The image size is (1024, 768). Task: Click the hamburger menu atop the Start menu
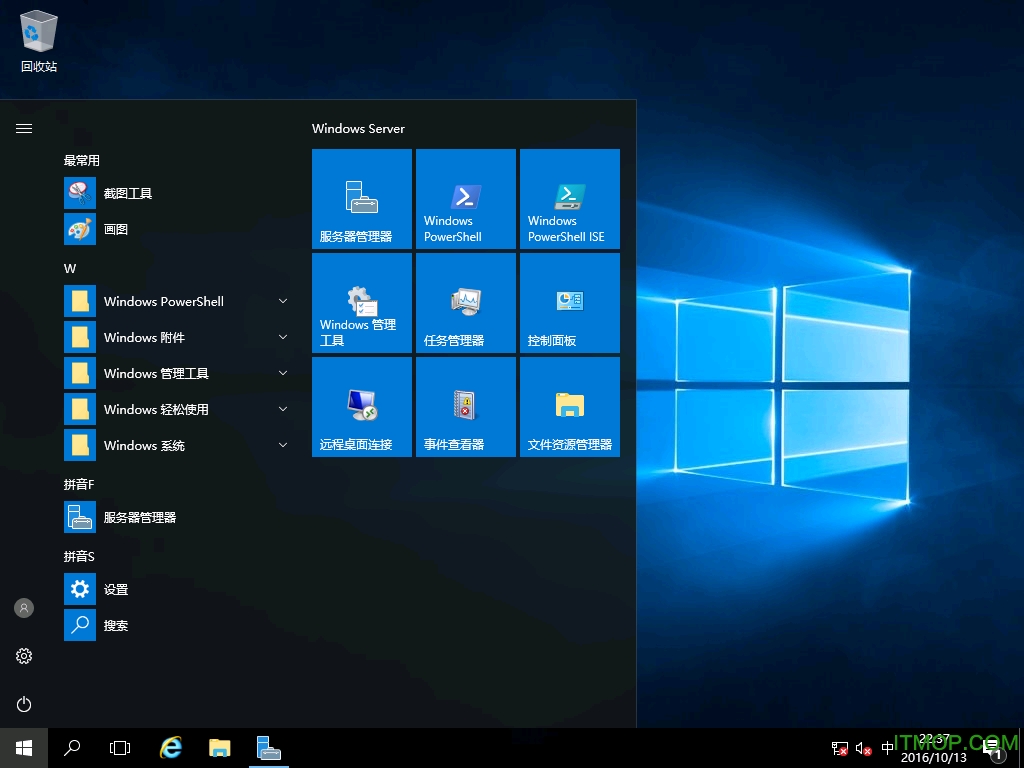click(23, 128)
